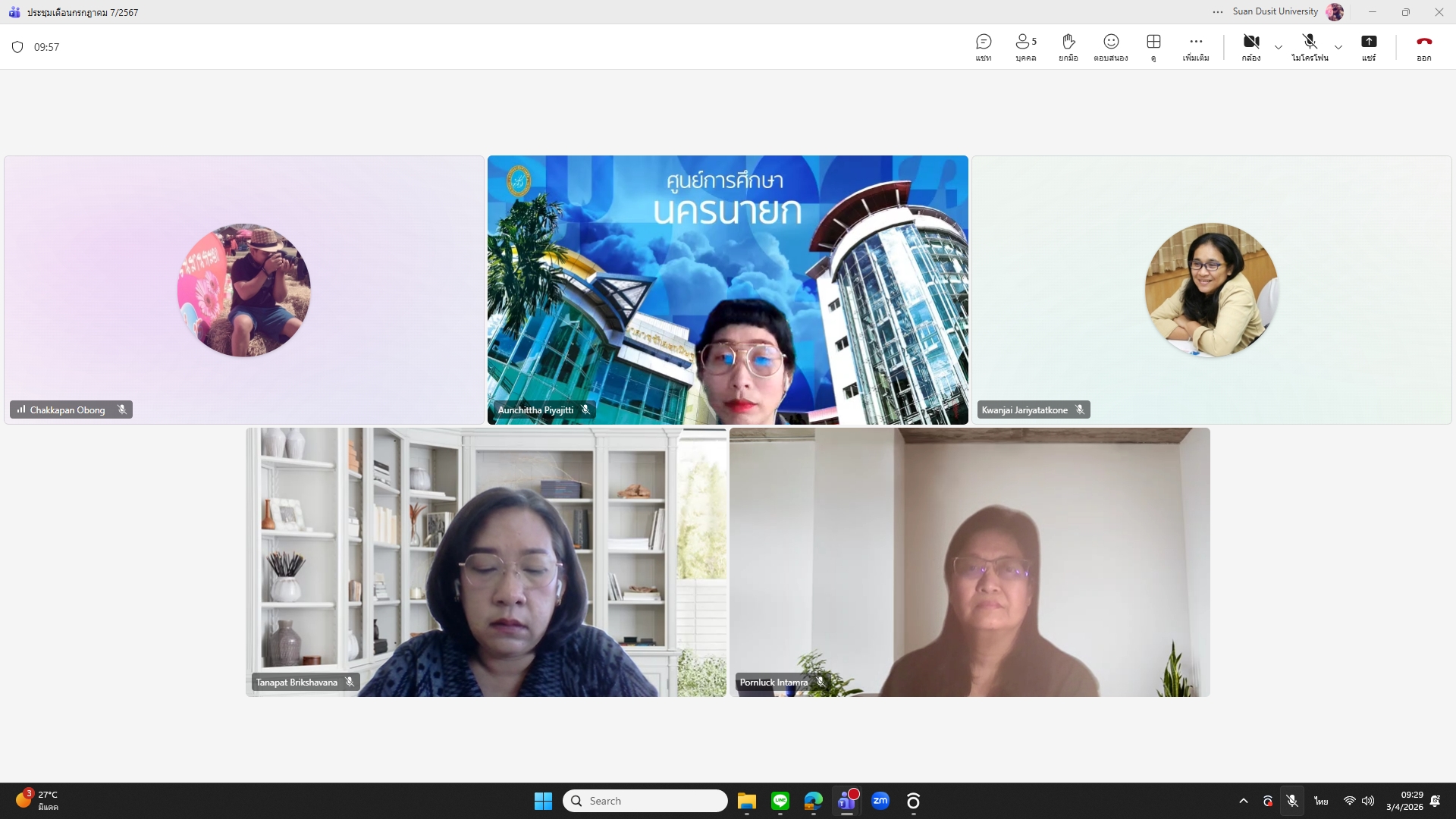This screenshot has width=1456, height=819.
Task: Click the Windows taskbar Search box
Action: [x=645, y=801]
